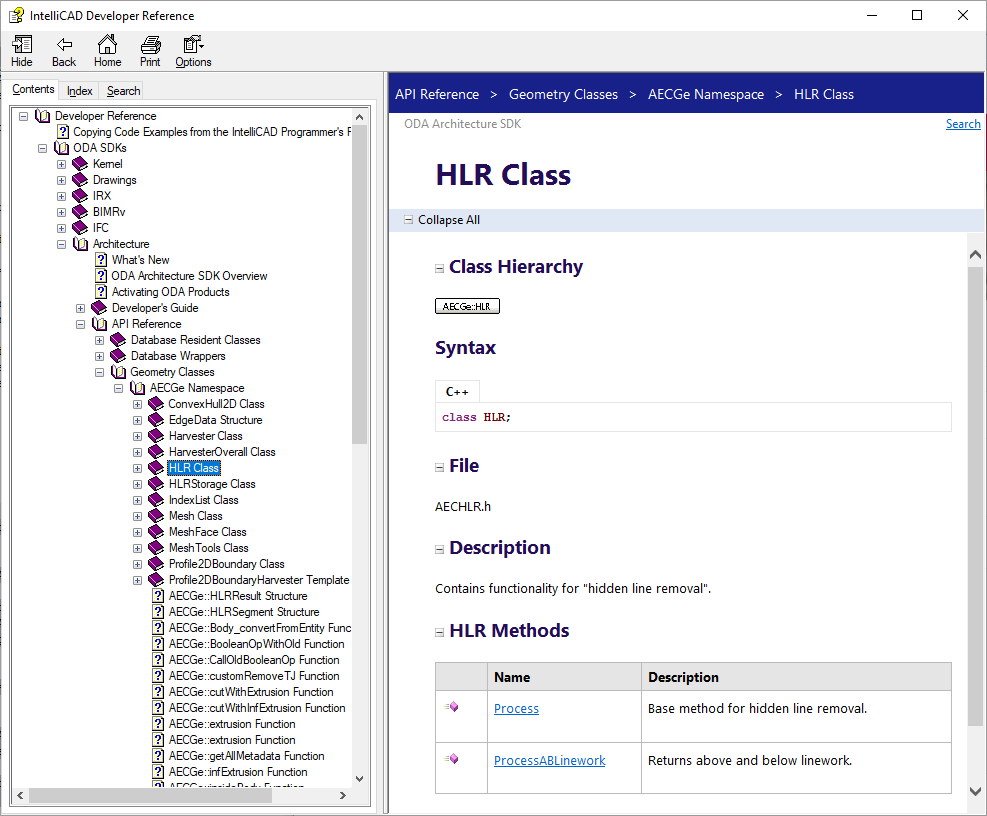Click the Mesh Class book icon
The height and width of the screenshot is (816, 987).
155,516
